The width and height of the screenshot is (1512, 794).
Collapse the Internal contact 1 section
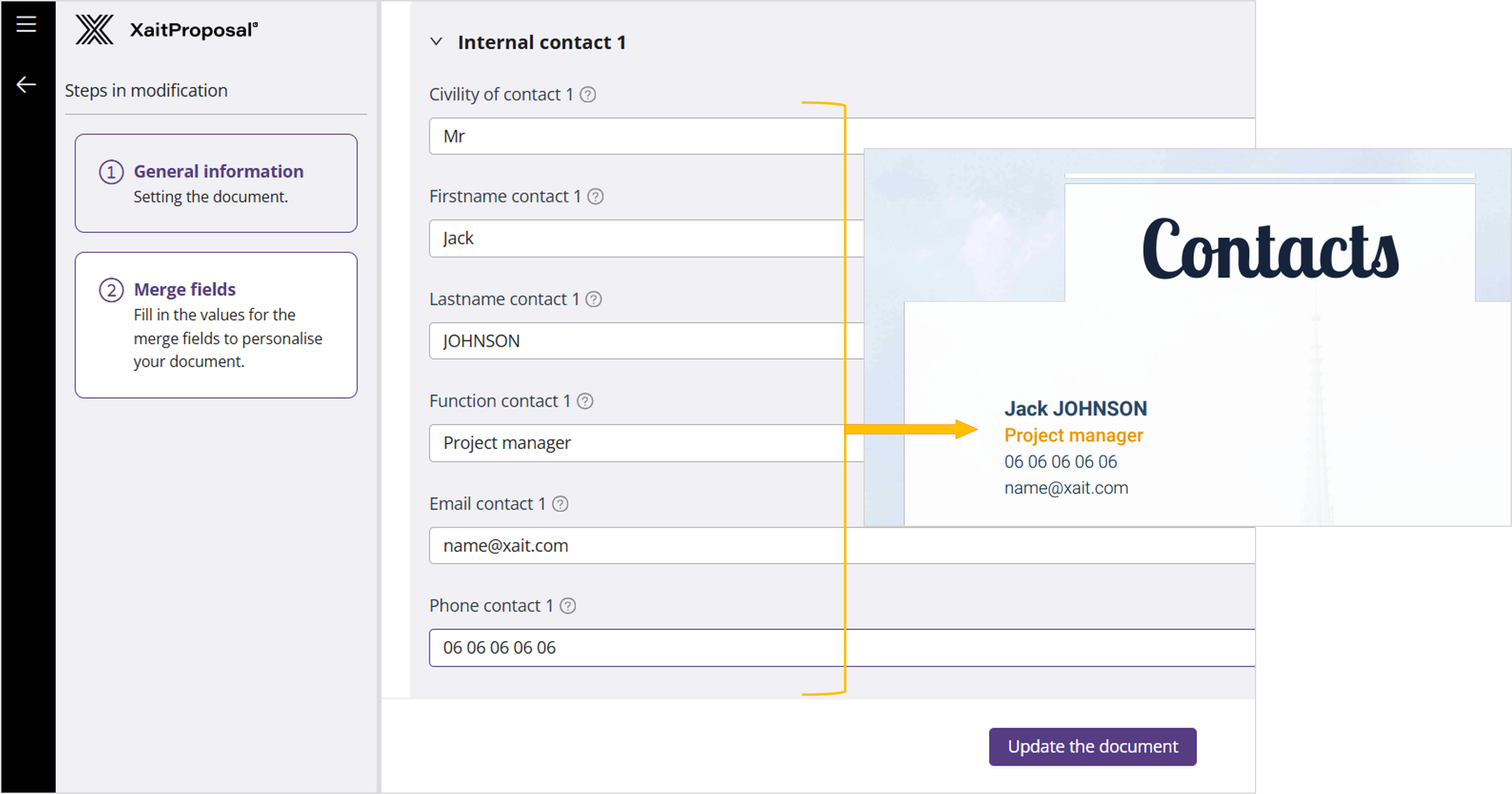(436, 42)
